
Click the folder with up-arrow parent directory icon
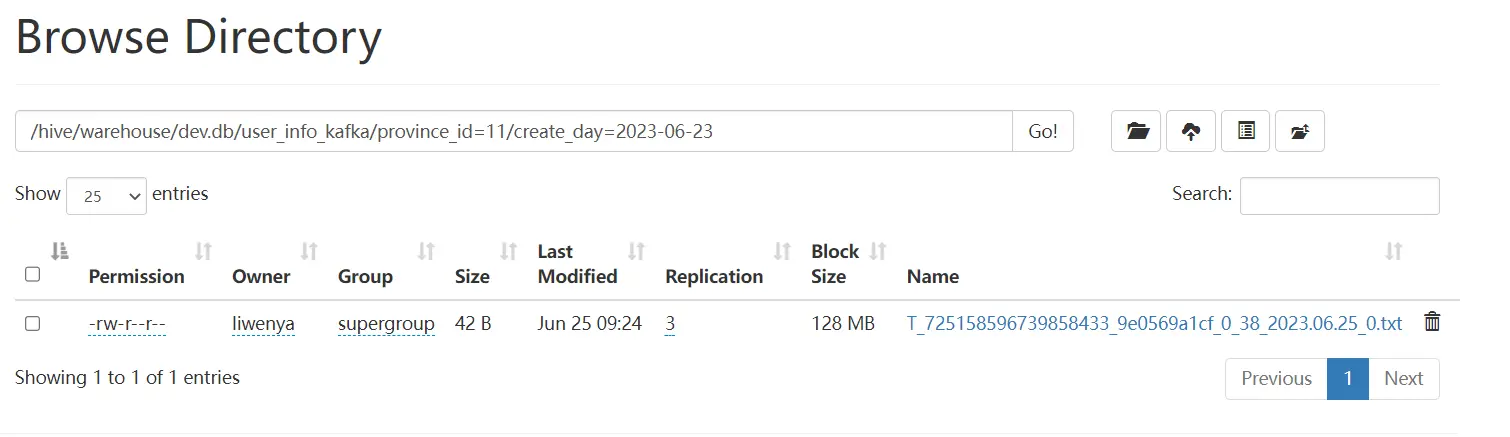[1300, 131]
